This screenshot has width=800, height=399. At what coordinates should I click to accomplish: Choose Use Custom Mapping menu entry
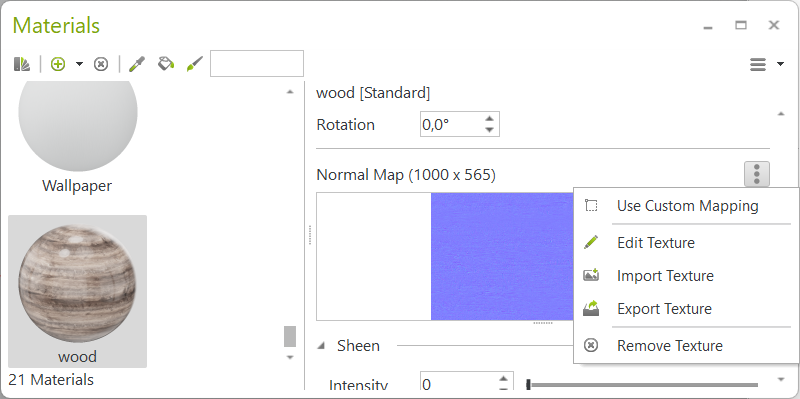coord(686,206)
